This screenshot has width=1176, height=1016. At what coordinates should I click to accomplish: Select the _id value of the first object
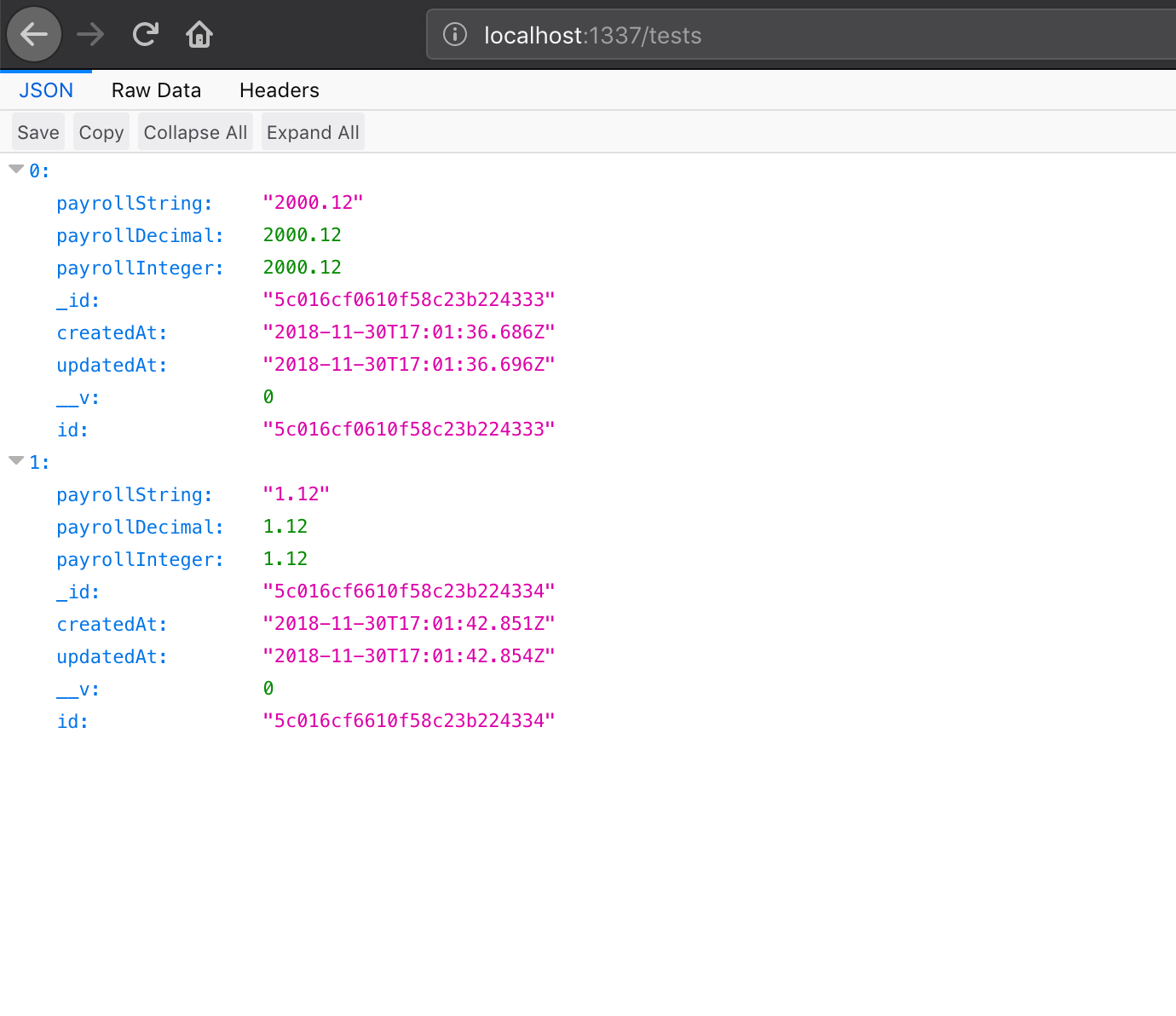coord(409,299)
